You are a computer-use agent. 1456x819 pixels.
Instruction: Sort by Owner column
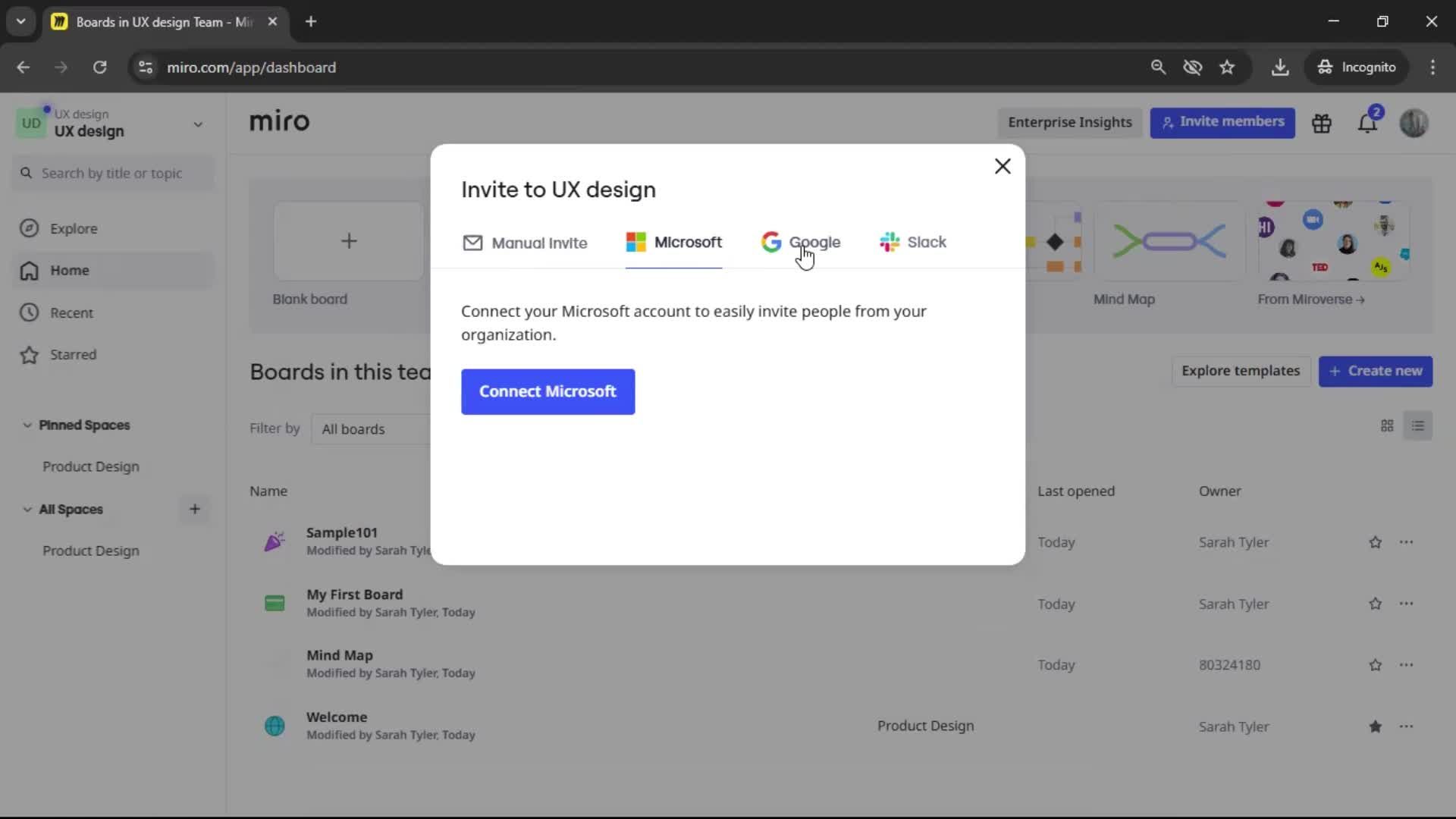click(x=1219, y=491)
